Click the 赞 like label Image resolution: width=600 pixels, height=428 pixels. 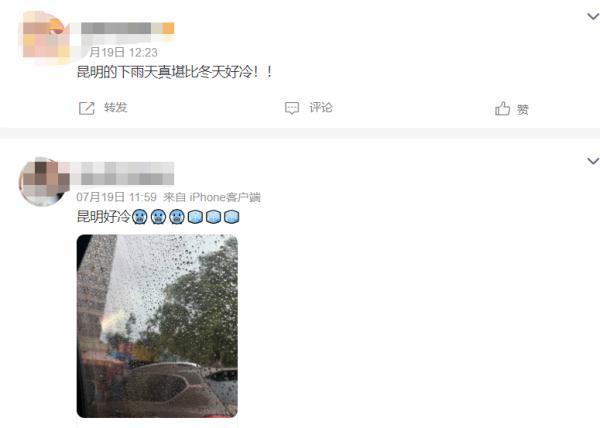point(523,110)
